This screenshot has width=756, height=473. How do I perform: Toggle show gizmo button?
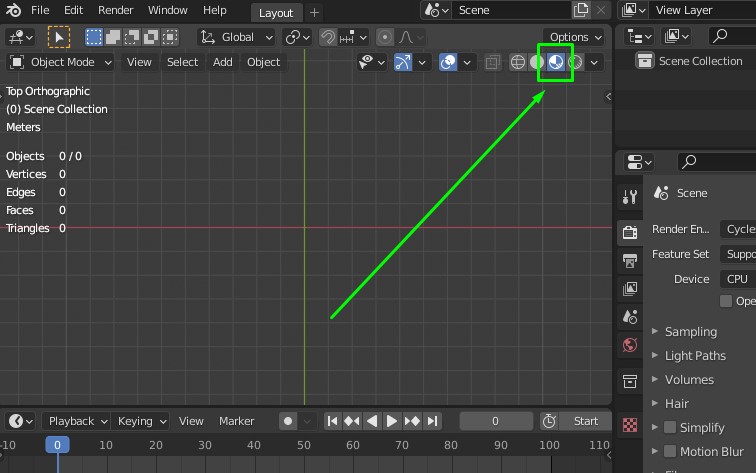[x=403, y=62]
